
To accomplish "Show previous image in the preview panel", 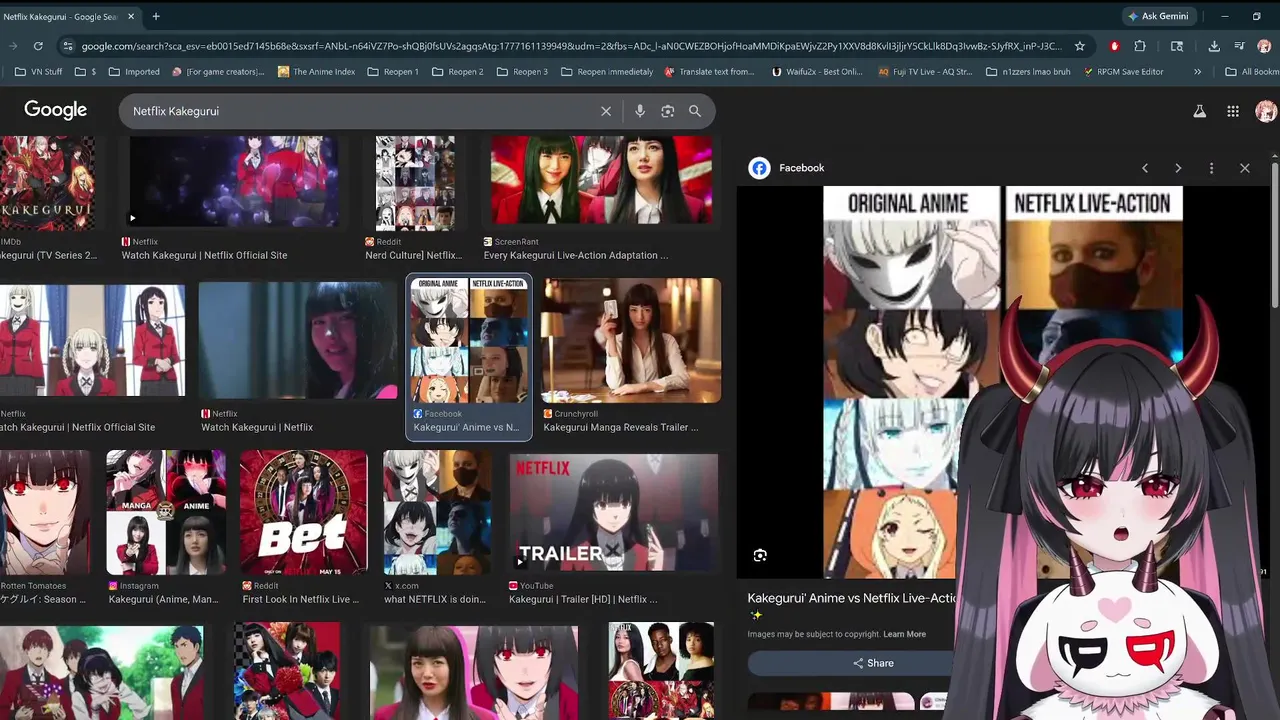I will point(1145,168).
